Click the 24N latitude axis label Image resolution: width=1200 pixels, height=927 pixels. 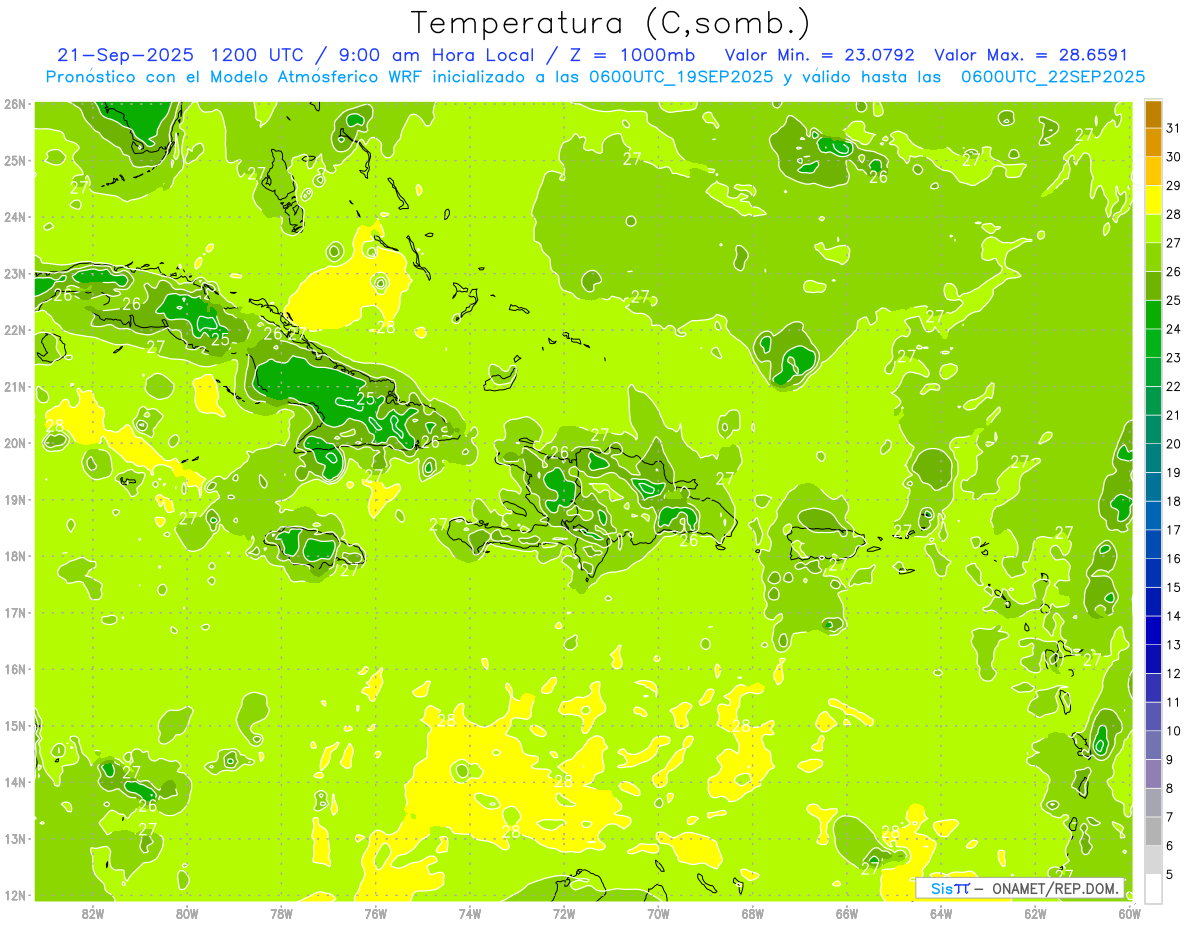(15, 217)
